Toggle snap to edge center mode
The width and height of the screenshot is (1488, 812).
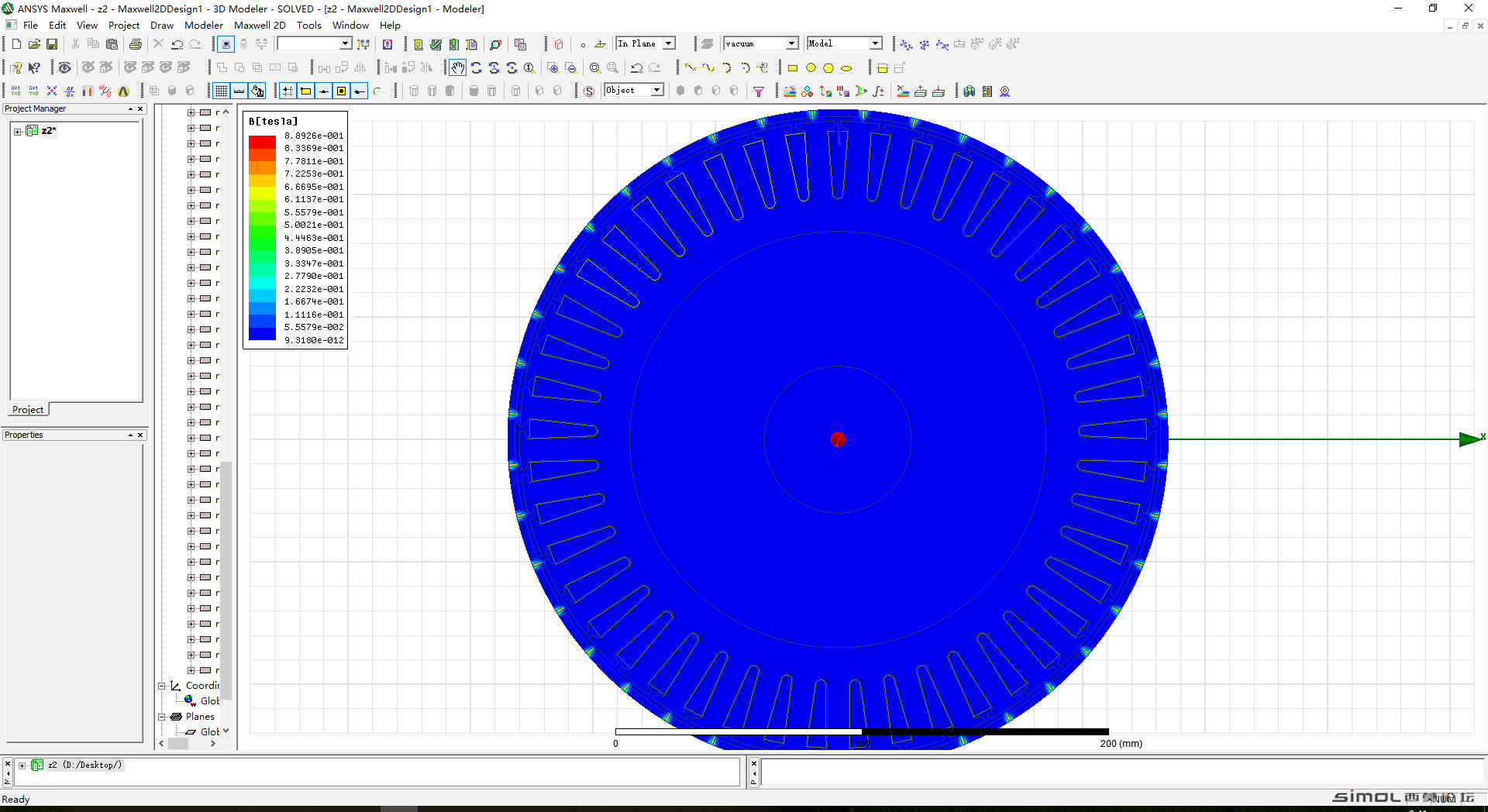[323, 91]
